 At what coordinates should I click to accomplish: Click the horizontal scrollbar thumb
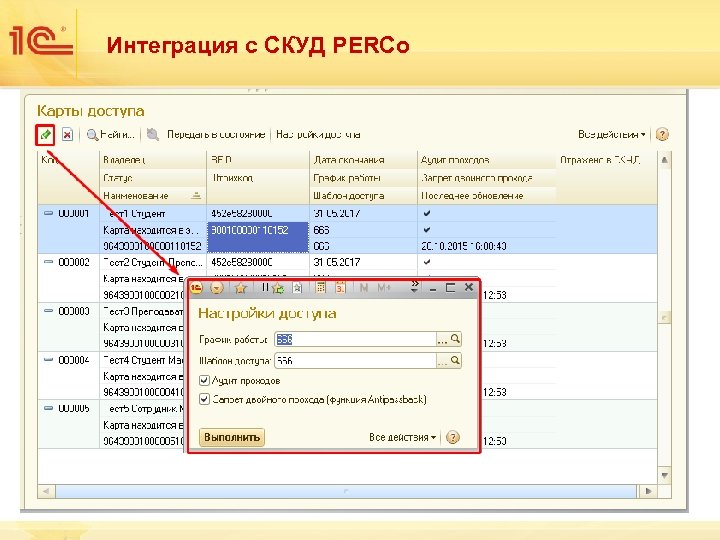click(x=346, y=491)
